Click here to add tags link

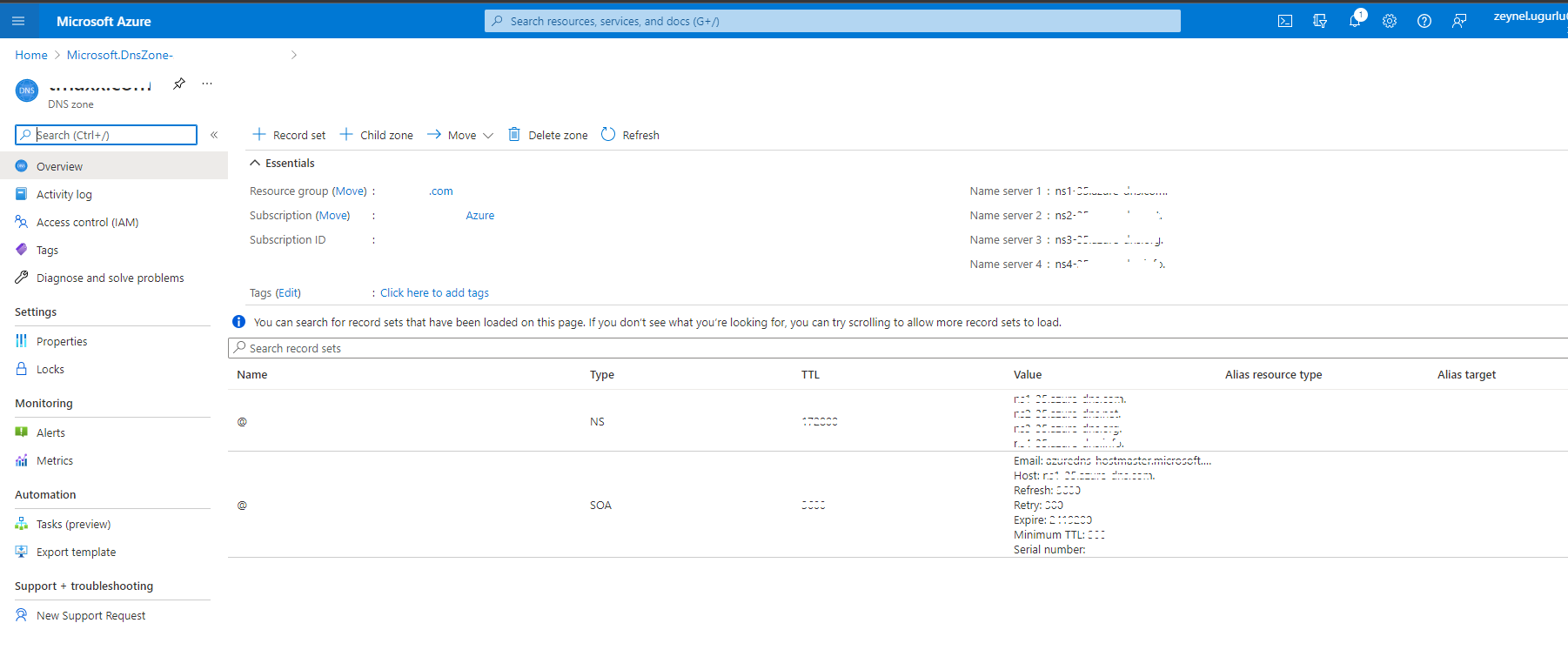point(434,292)
